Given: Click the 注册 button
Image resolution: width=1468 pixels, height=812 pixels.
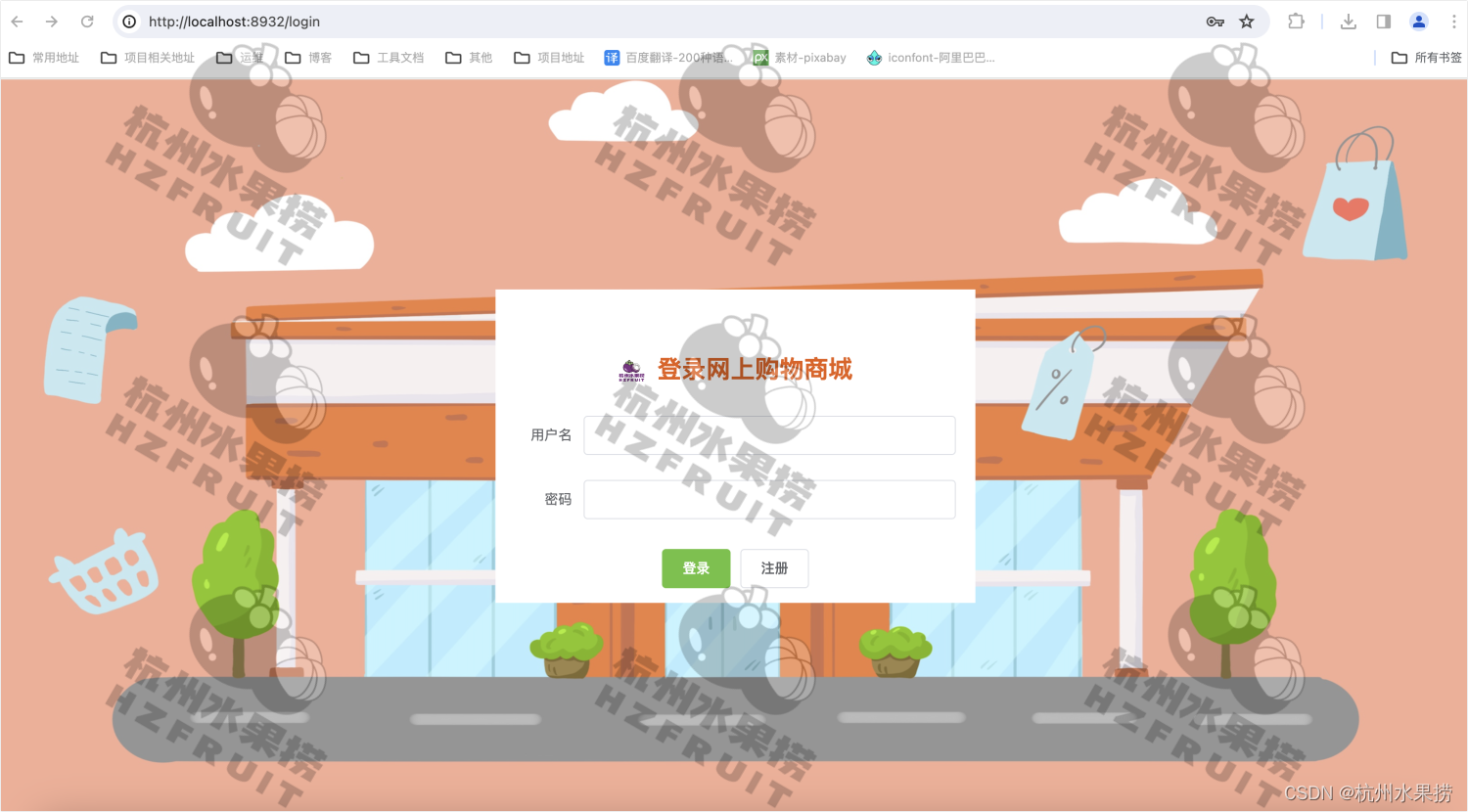Looking at the screenshot, I should coord(774,568).
